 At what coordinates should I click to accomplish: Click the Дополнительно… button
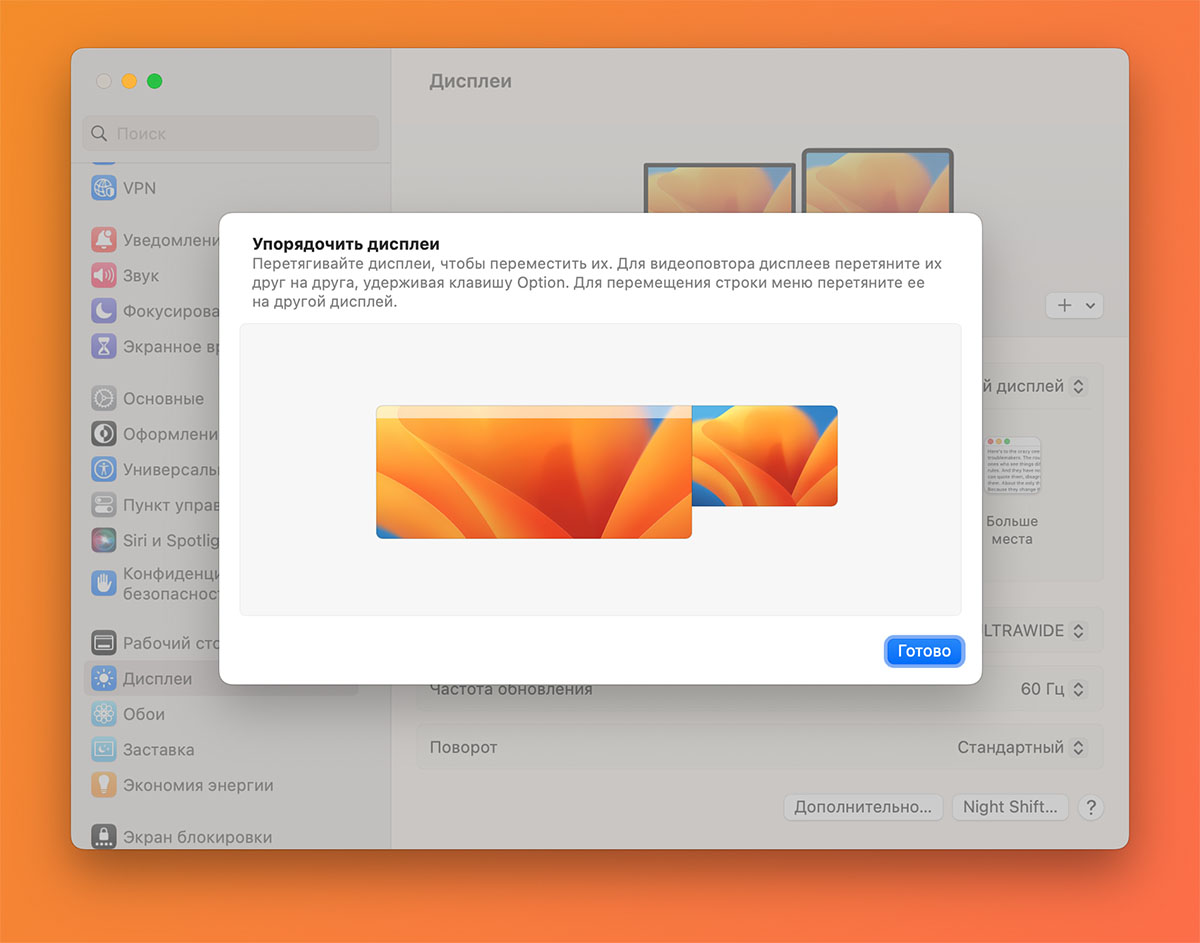click(863, 807)
